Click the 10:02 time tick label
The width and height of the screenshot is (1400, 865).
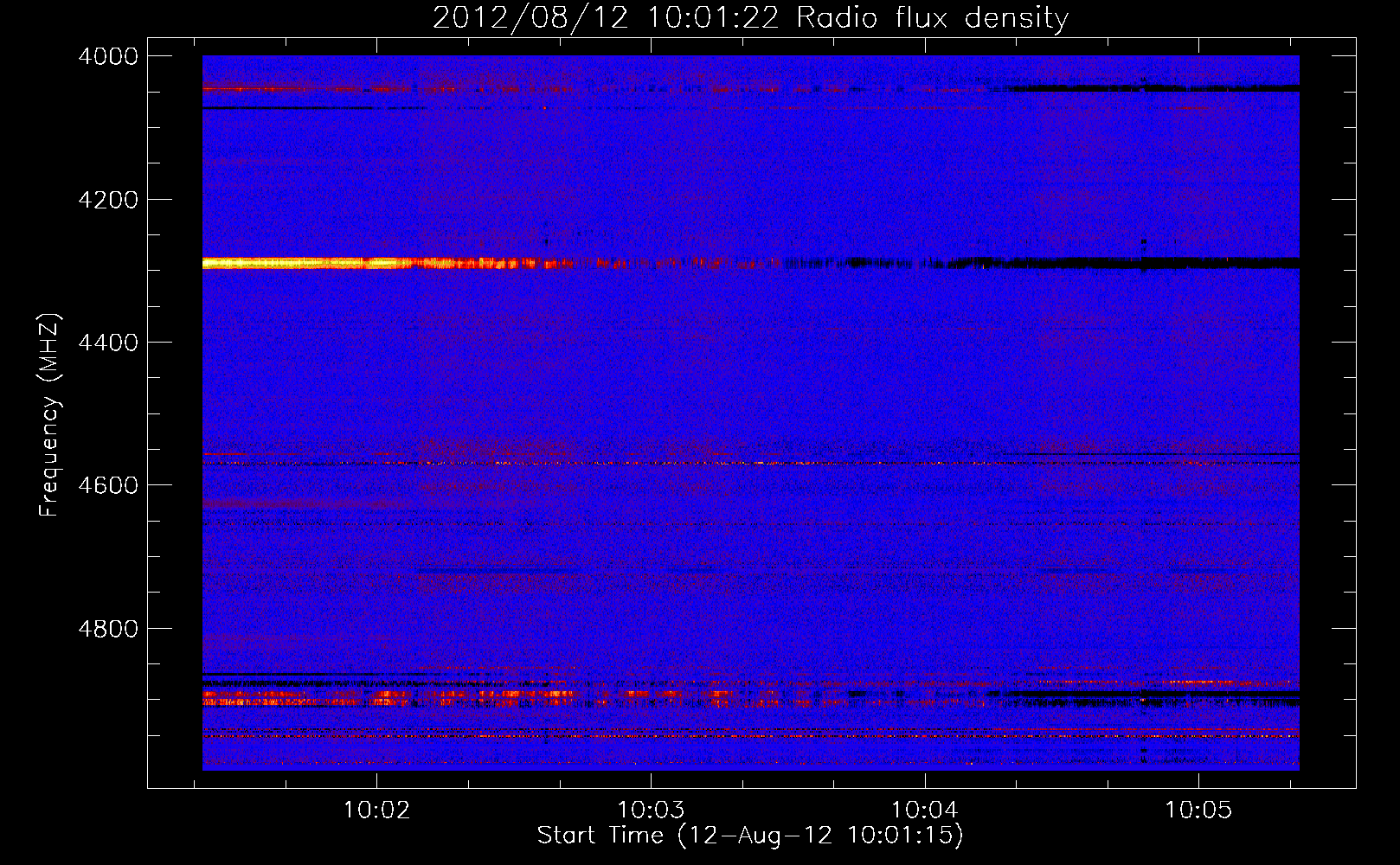376,810
